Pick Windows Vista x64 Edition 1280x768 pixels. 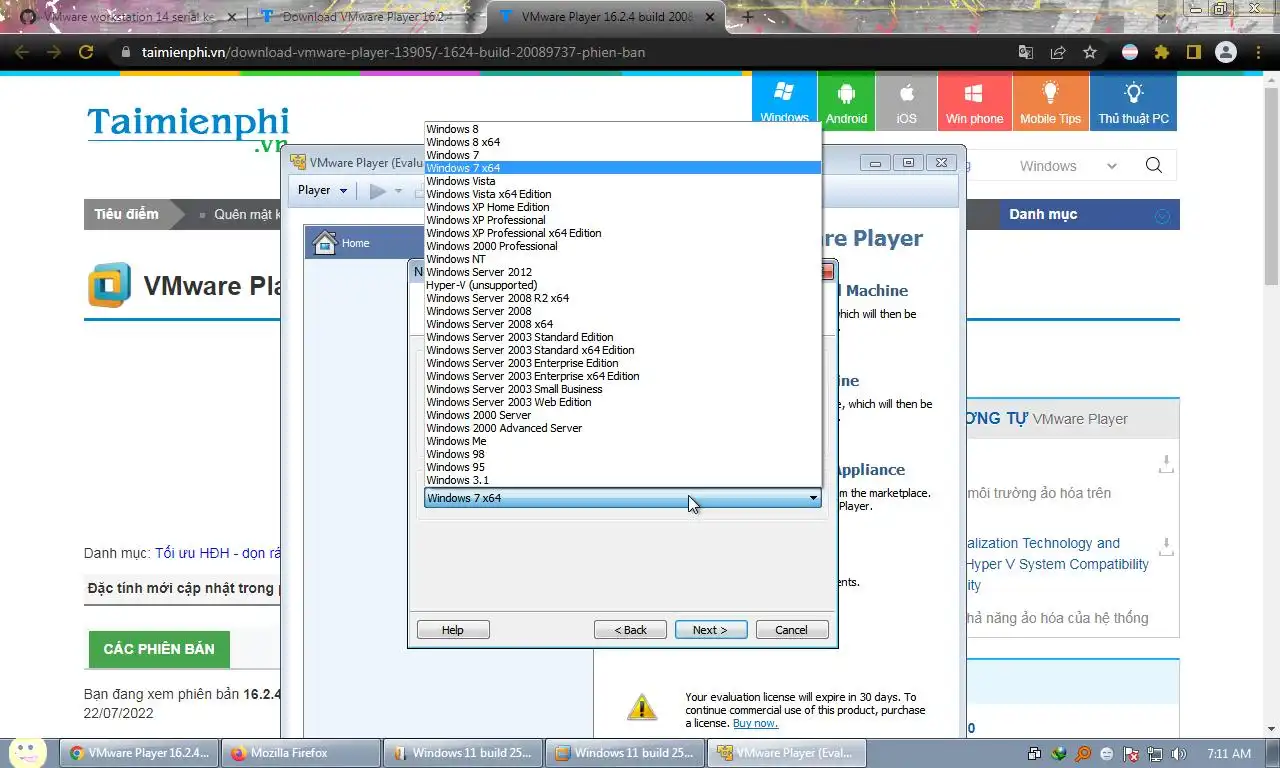622,194
